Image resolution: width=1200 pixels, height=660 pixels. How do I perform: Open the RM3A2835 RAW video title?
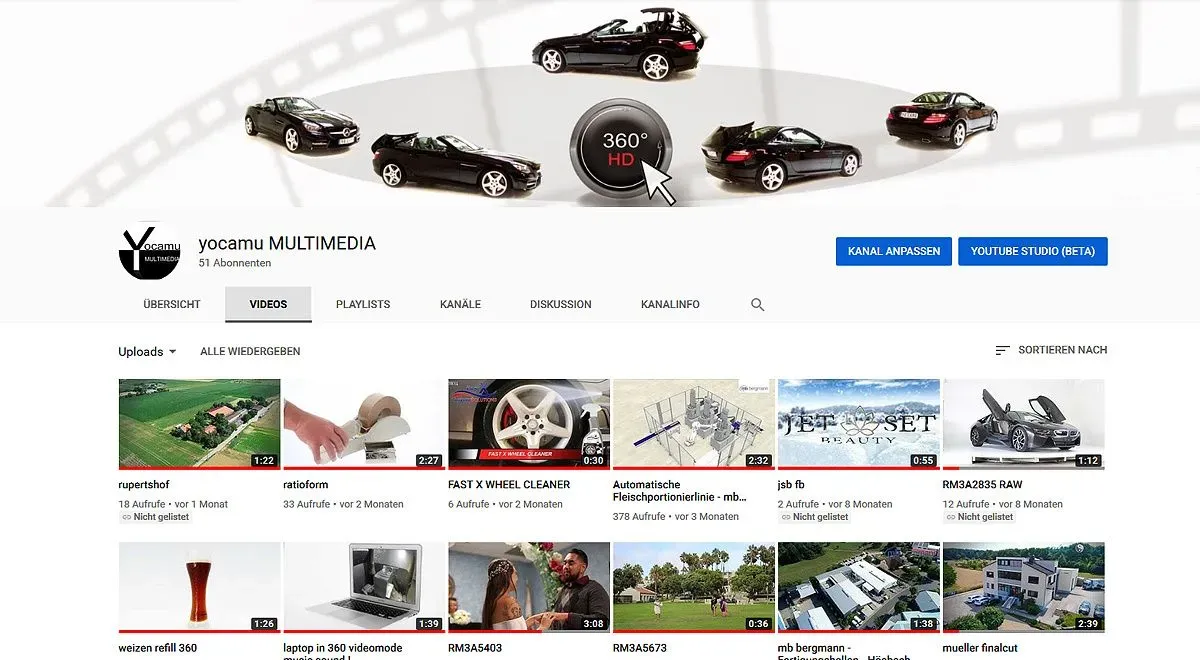click(x=981, y=485)
